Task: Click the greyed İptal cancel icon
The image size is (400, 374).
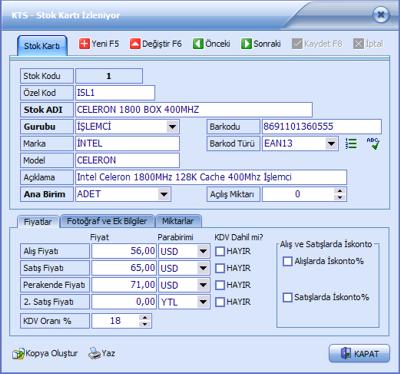Action: [358, 44]
